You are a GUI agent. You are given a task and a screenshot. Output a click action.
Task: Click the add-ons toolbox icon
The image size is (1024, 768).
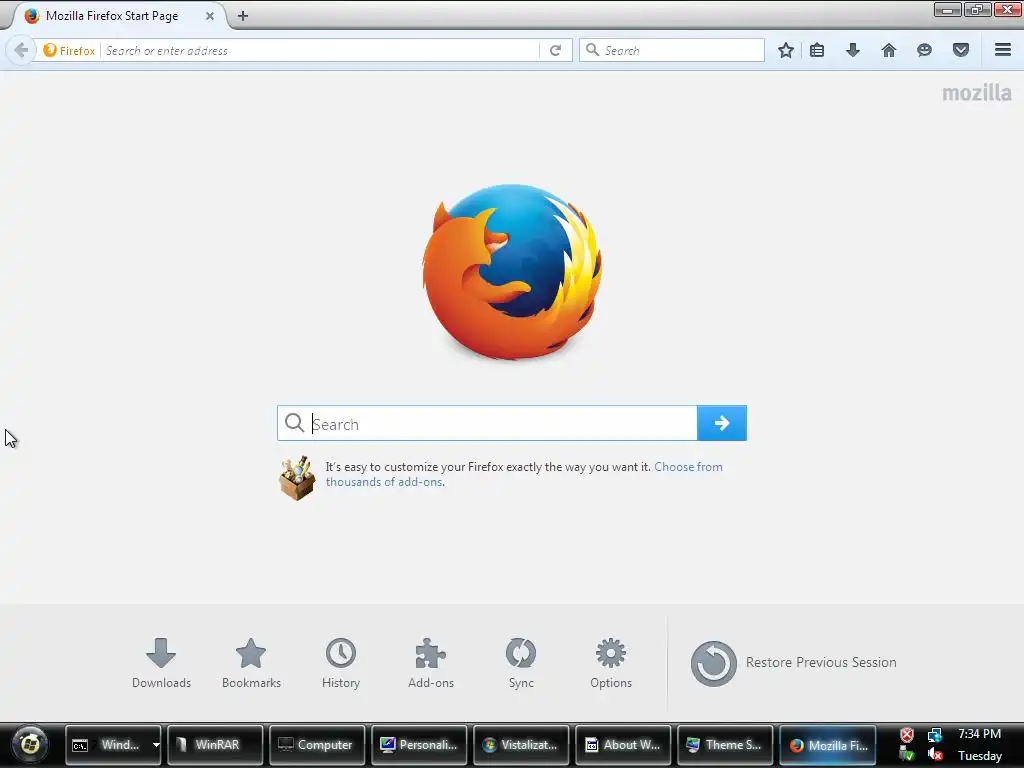click(297, 478)
